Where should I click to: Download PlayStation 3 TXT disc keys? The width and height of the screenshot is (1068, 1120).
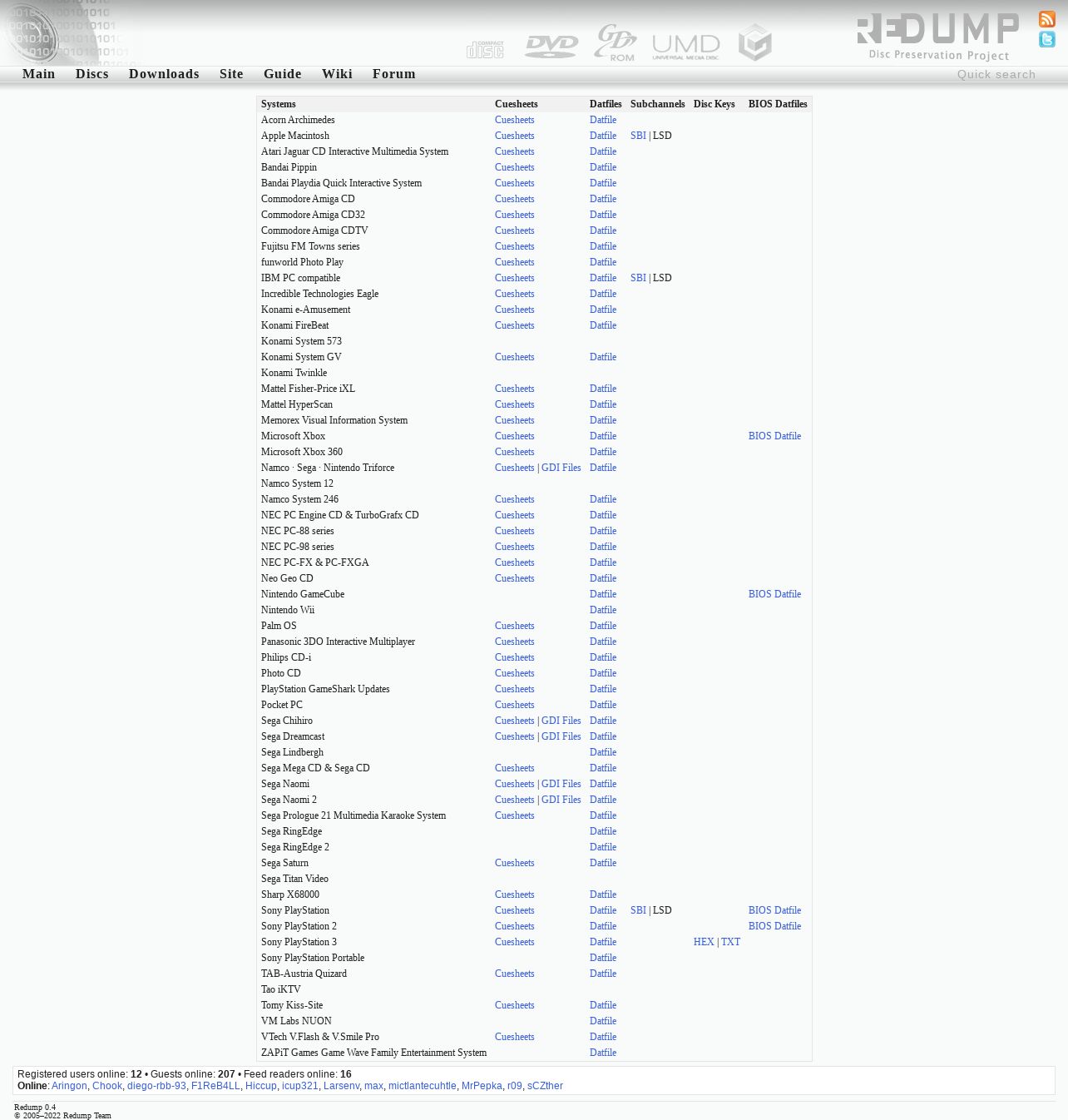pos(730,942)
